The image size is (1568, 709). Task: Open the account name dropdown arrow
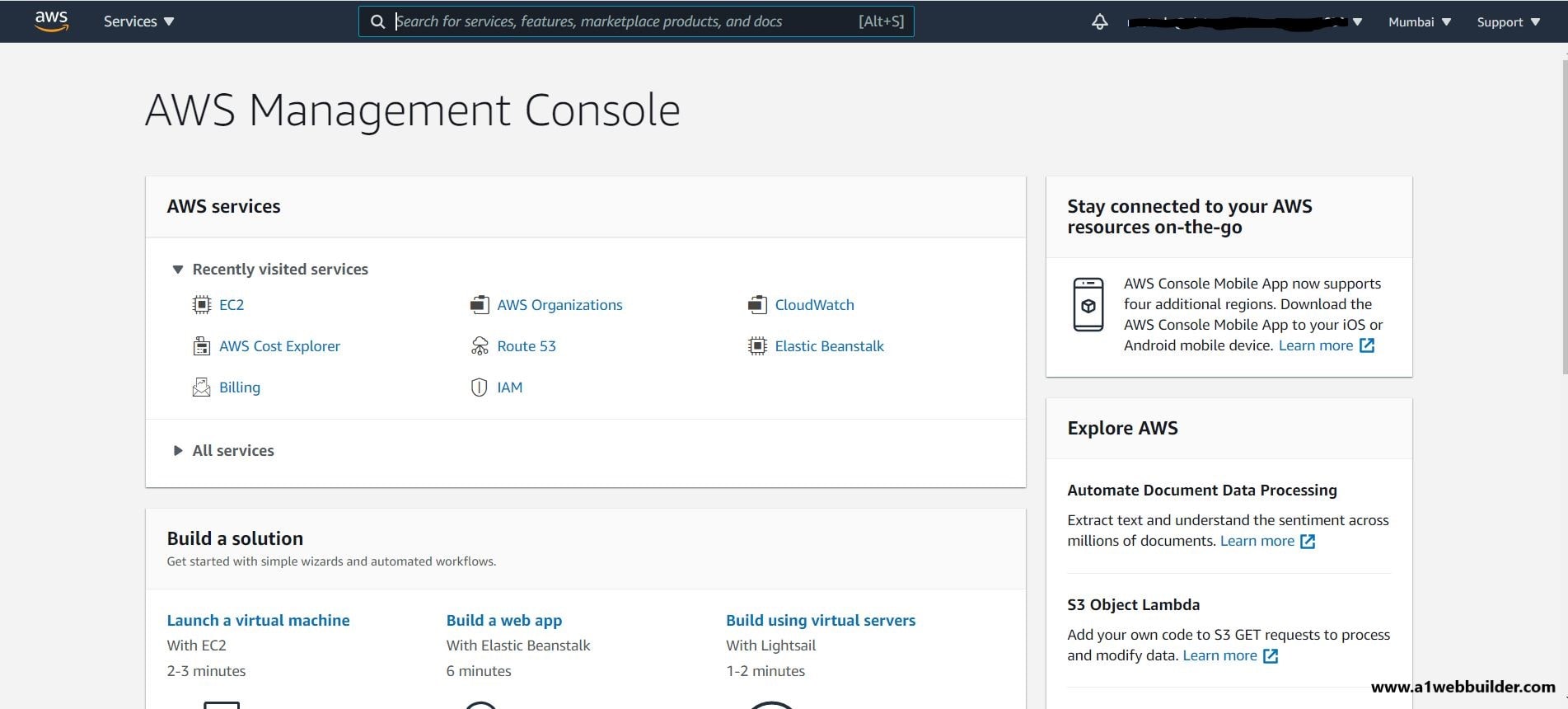coord(1357,22)
